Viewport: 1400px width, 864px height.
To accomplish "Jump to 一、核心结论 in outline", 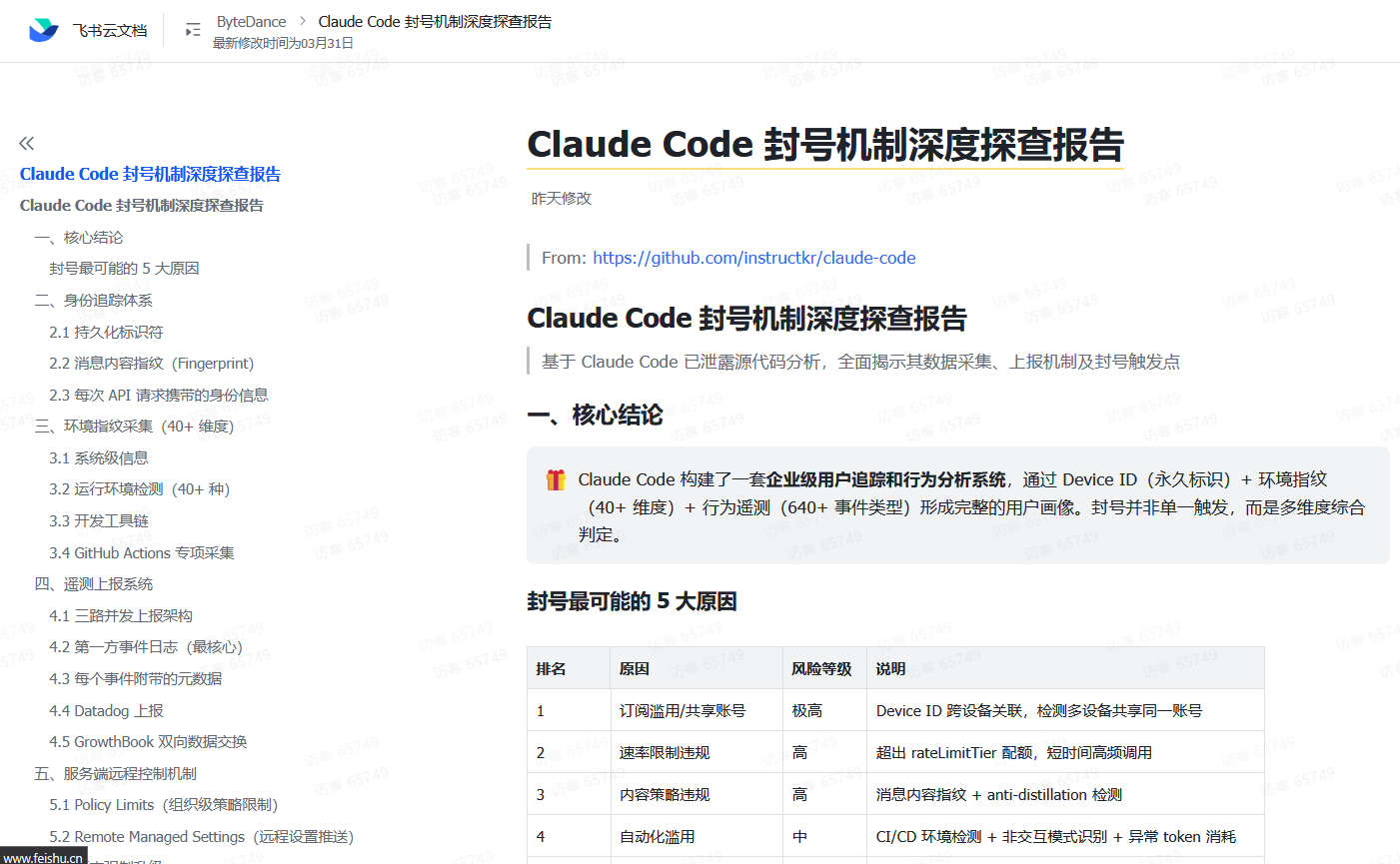I will click(x=79, y=238).
